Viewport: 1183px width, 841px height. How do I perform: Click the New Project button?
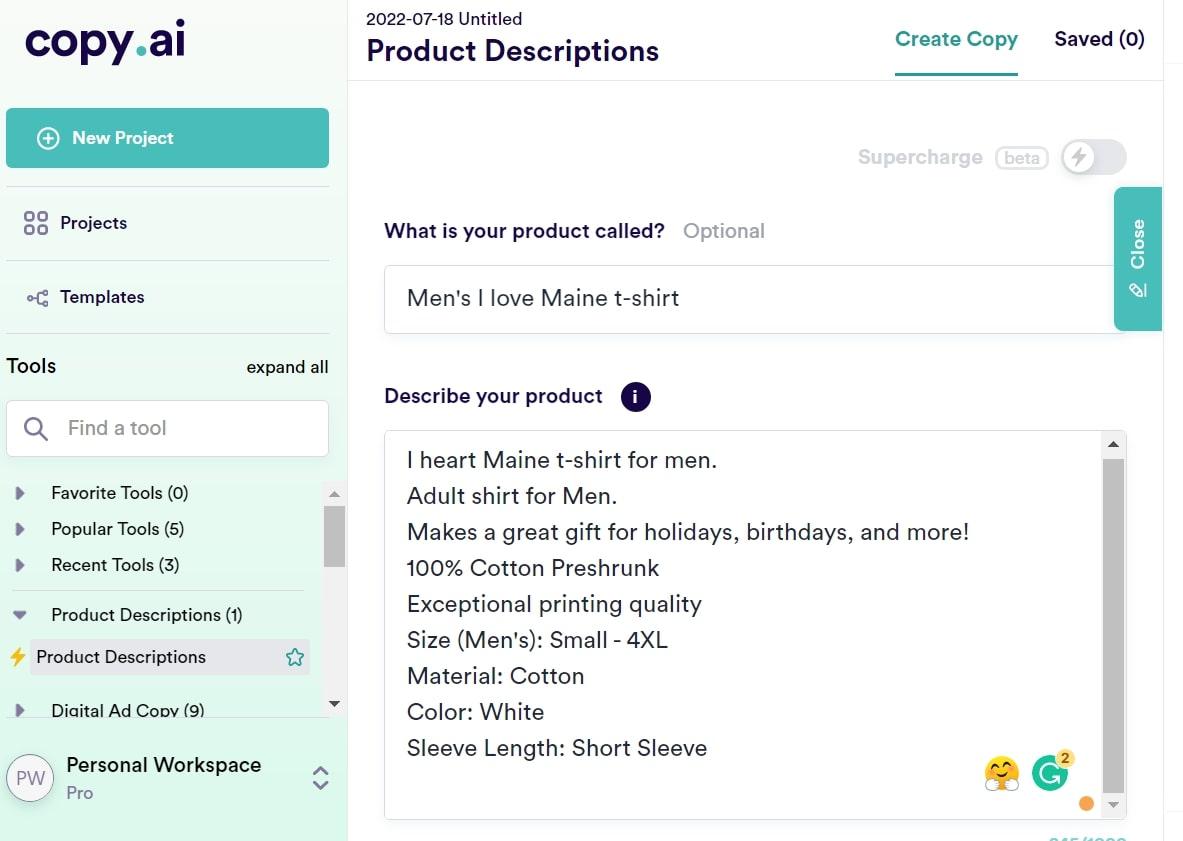(167, 138)
